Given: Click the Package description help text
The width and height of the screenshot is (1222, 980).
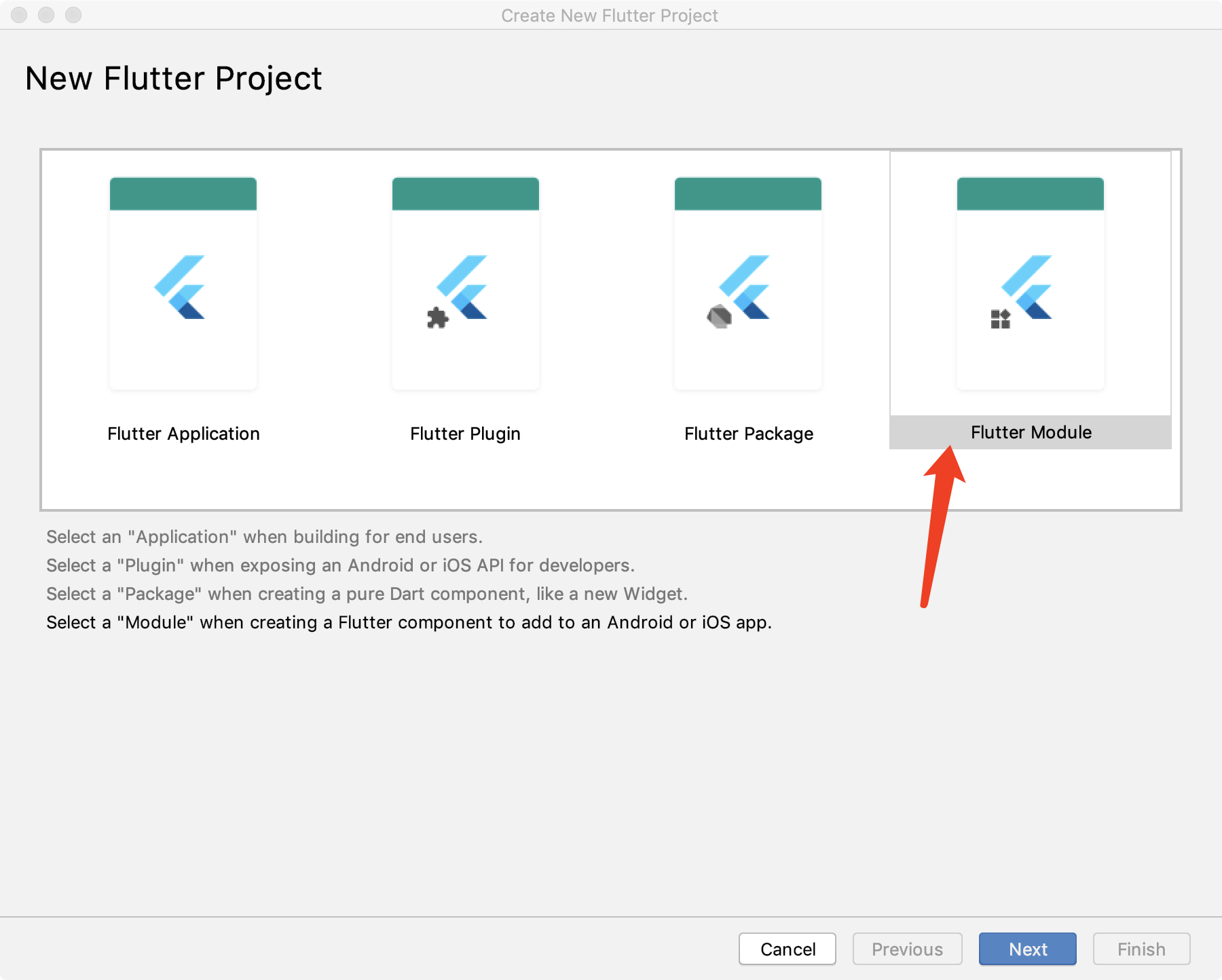Looking at the screenshot, I should click(367, 594).
